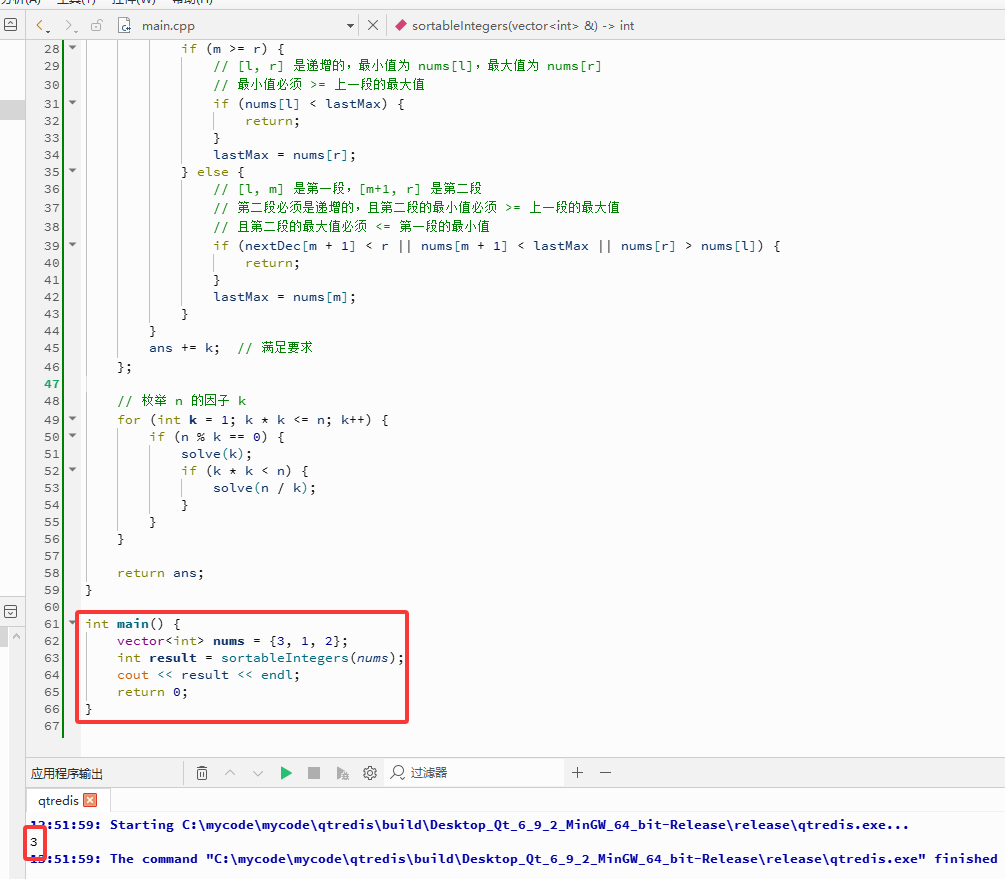1005x879 pixels.
Task: Jump to next output item arrow
Action: [x=258, y=773]
